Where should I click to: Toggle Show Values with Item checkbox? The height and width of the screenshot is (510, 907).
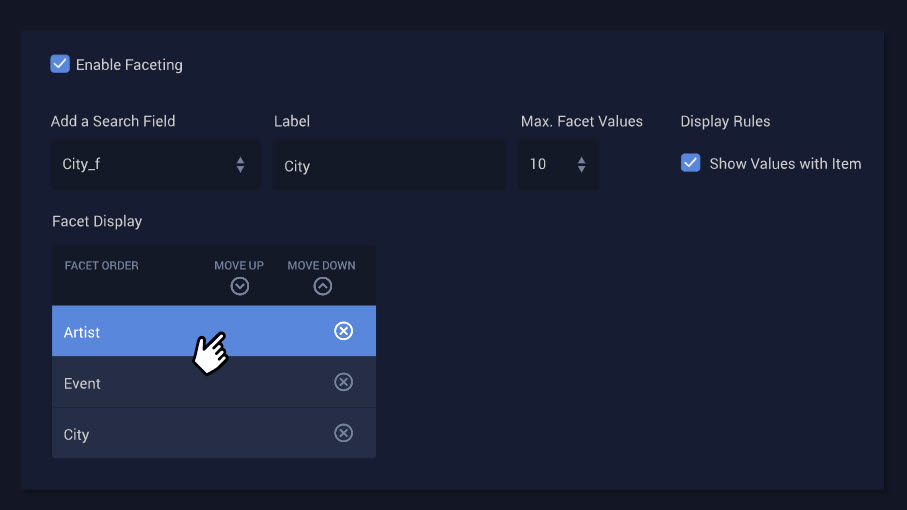pos(691,163)
